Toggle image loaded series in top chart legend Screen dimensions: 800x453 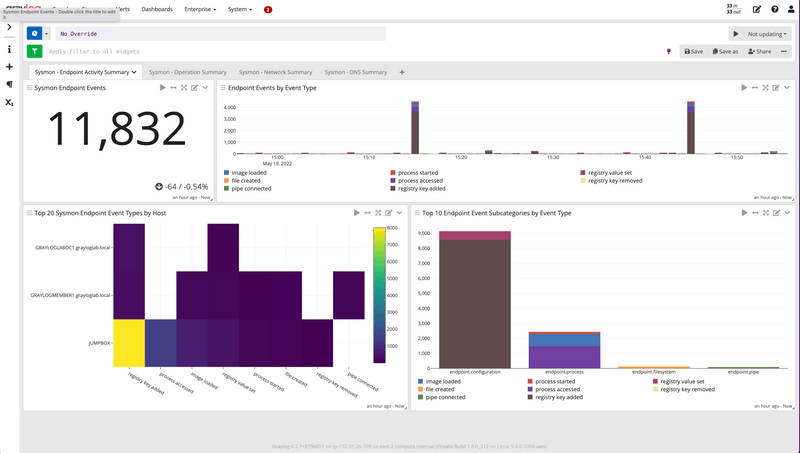(245, 173)
